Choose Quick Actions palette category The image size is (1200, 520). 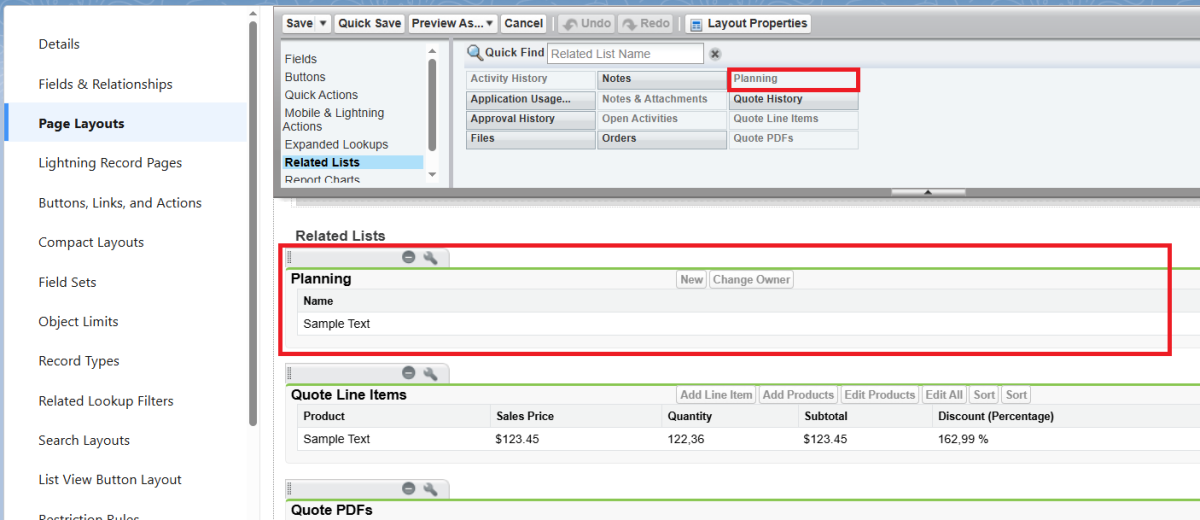point(321,95)
